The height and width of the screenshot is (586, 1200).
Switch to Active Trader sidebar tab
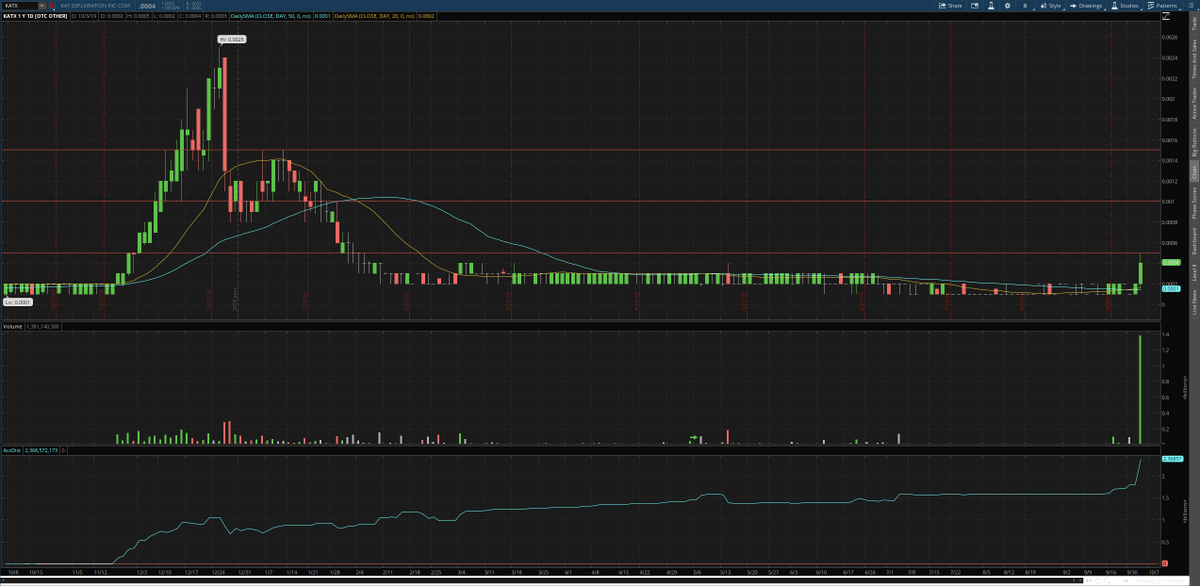(x=1194, y=104)
